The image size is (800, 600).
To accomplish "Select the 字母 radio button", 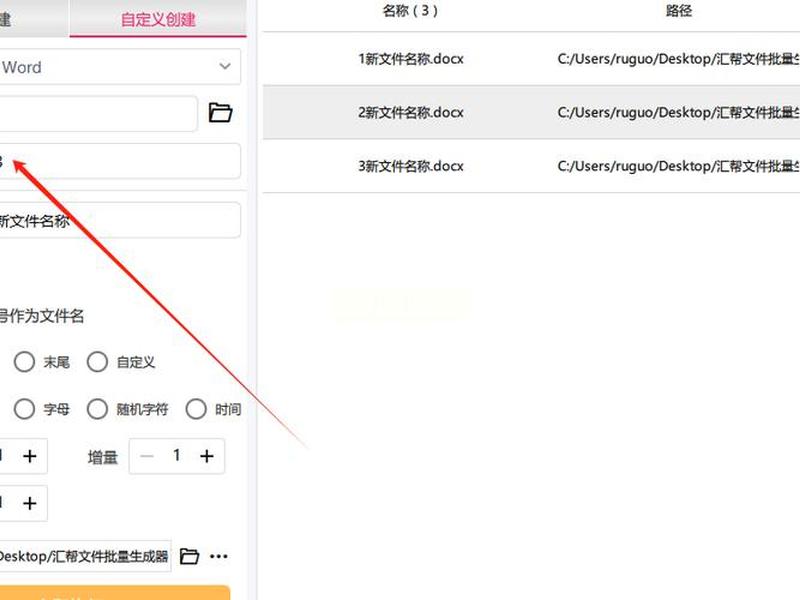I will [x=24, y=409].
